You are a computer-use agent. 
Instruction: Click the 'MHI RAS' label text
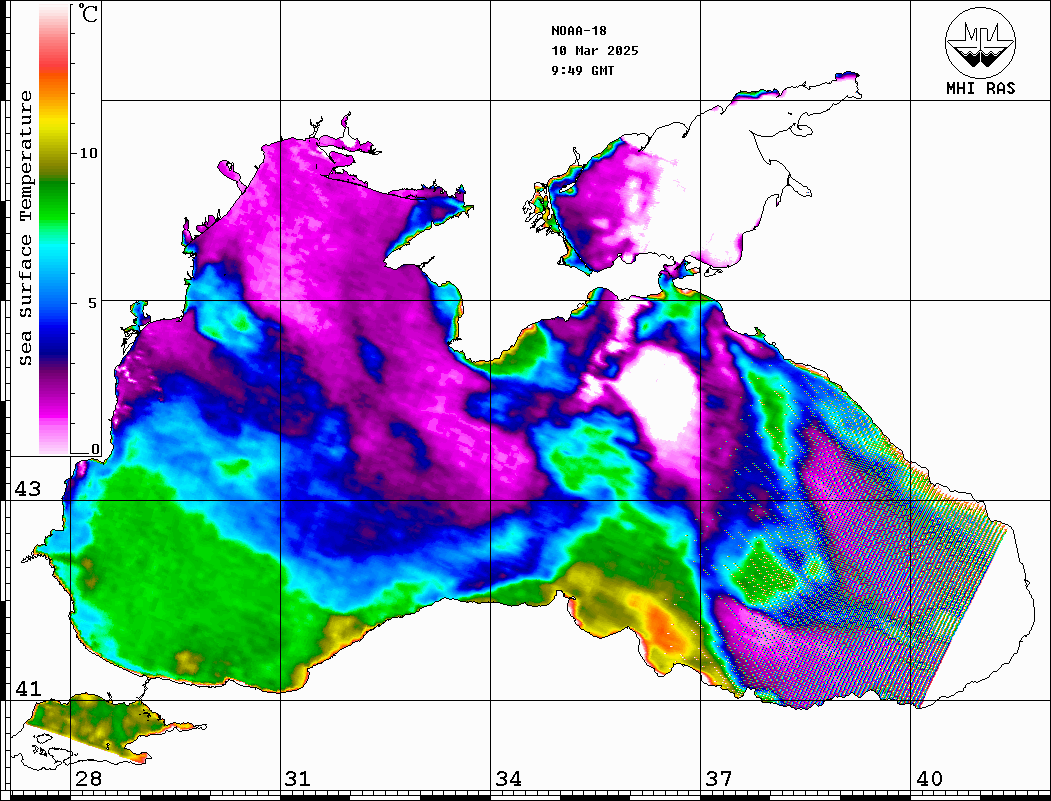[980, 88]
